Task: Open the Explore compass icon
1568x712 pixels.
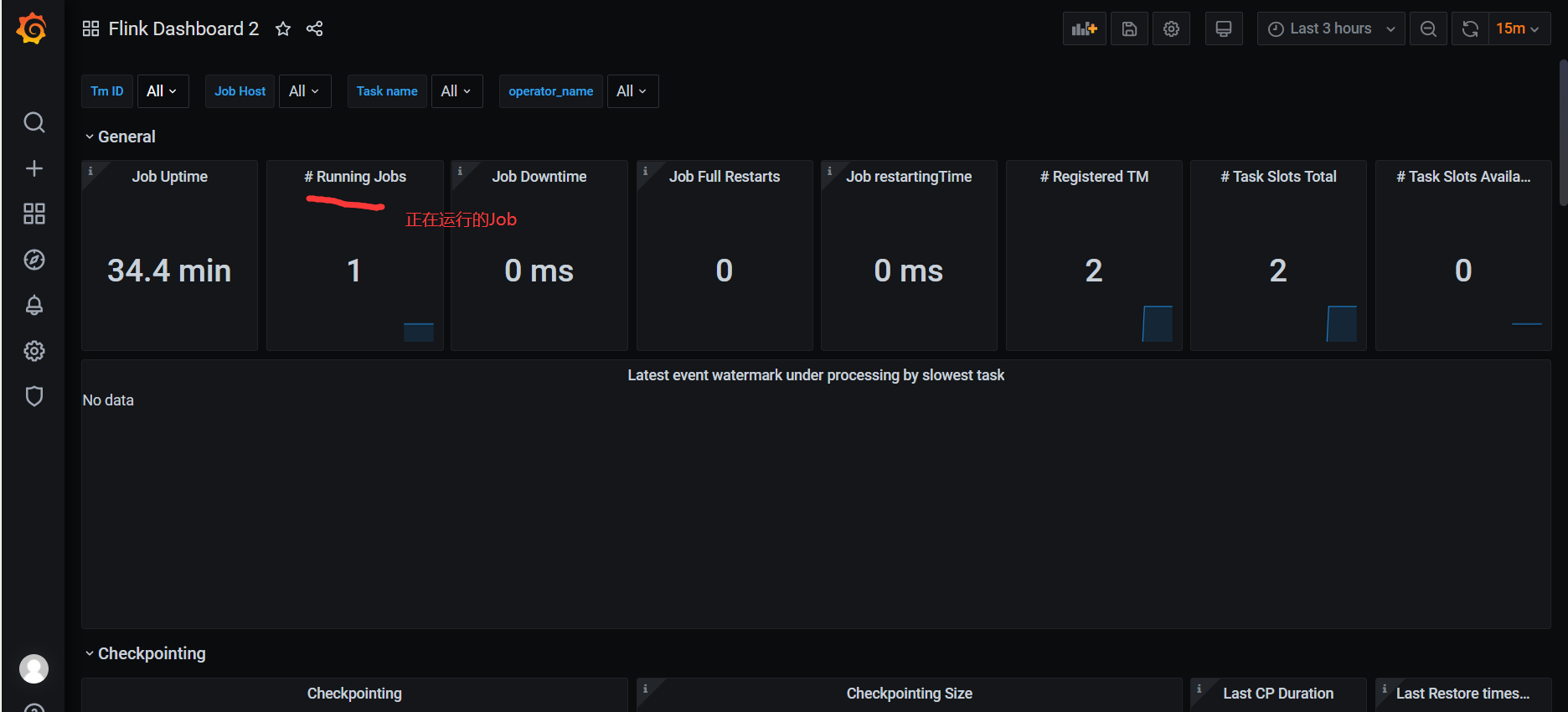Action: [x=34, y=260]
